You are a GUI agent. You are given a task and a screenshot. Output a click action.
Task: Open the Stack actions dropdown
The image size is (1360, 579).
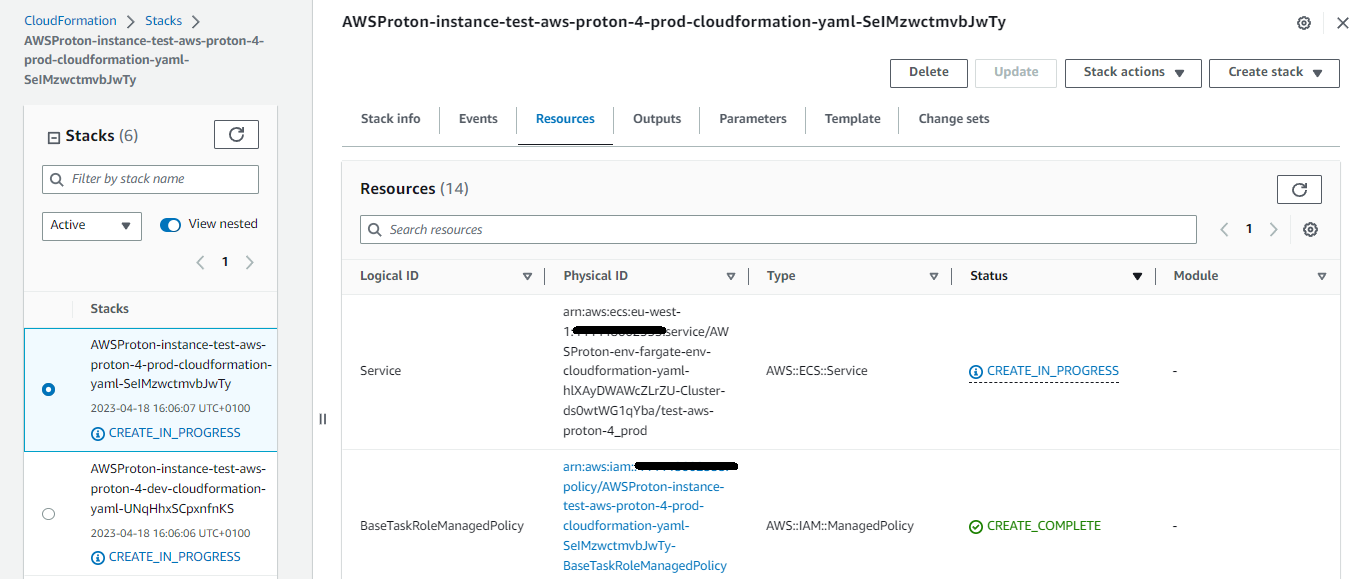[x=1133, y=72]
